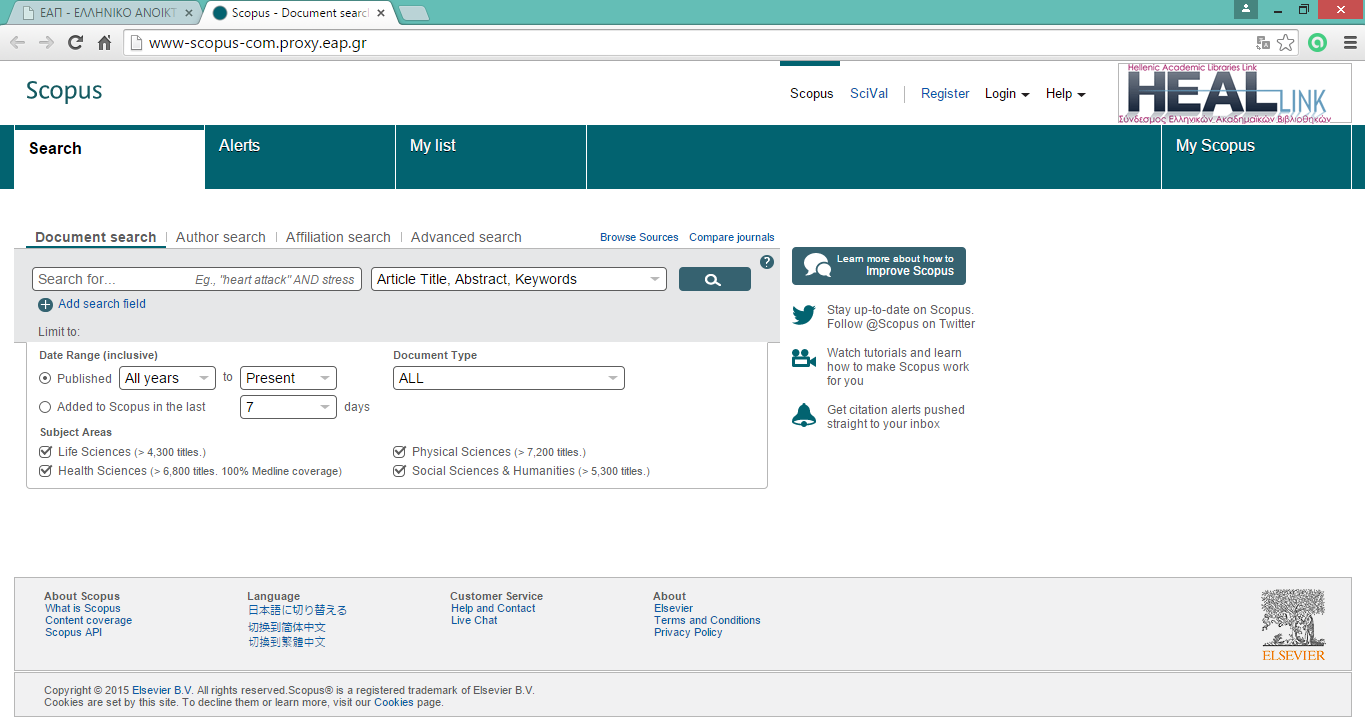
Task: Click in the Search for input field
Action: (x=197, y=280)
